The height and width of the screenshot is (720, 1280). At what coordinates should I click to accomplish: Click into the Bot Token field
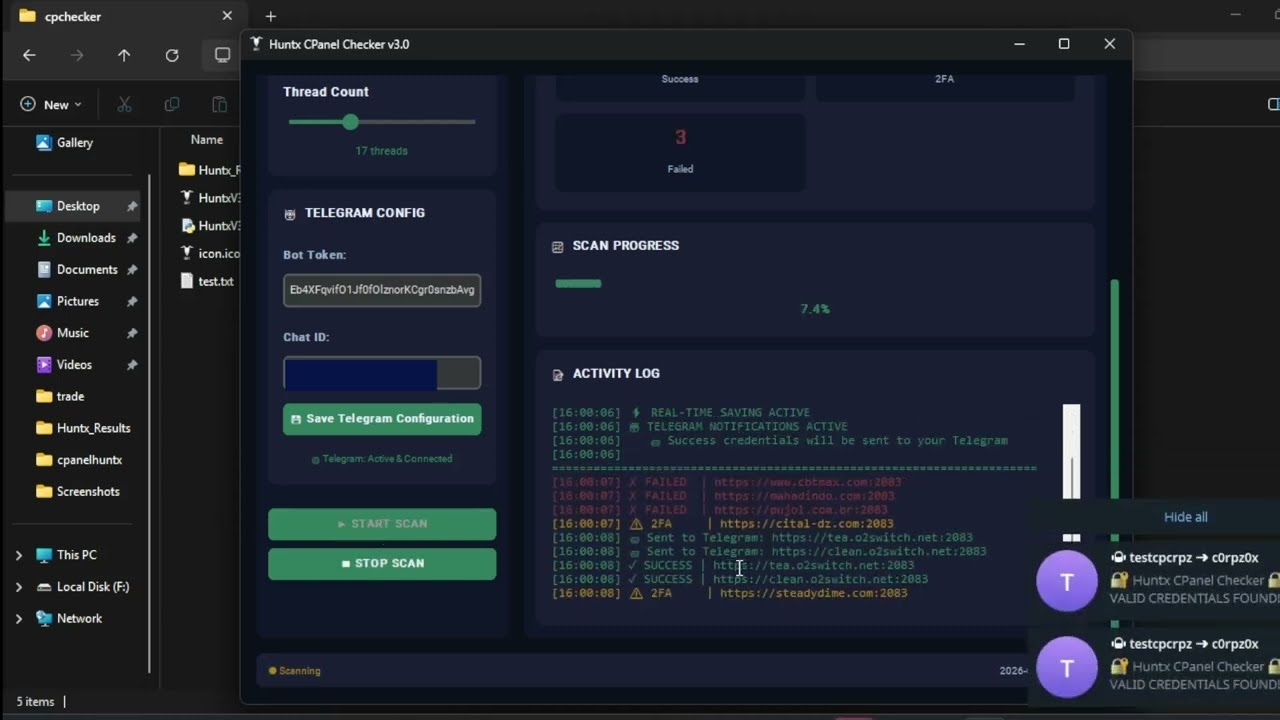pyautogui.click(x=382, y=290)
